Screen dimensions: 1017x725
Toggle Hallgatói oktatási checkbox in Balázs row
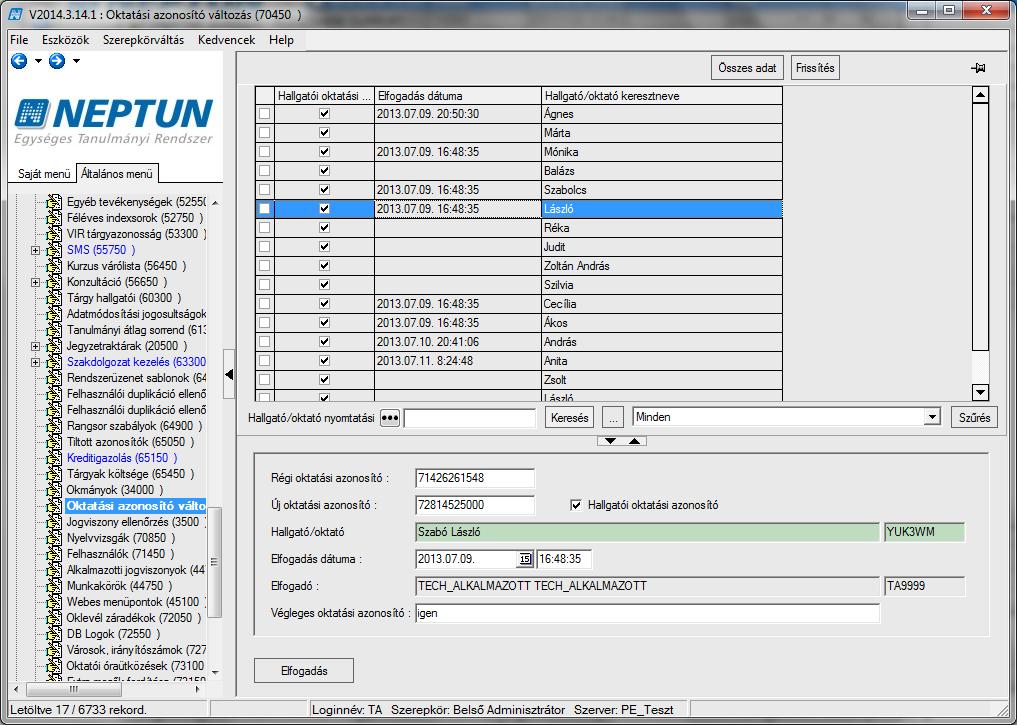pos(324,171)
